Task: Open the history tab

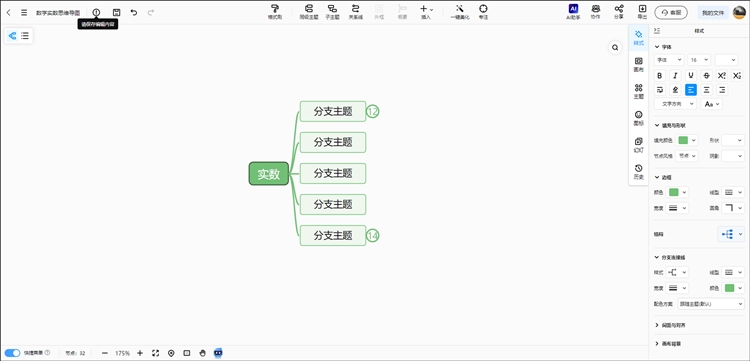Action: (x=639, y=172)
